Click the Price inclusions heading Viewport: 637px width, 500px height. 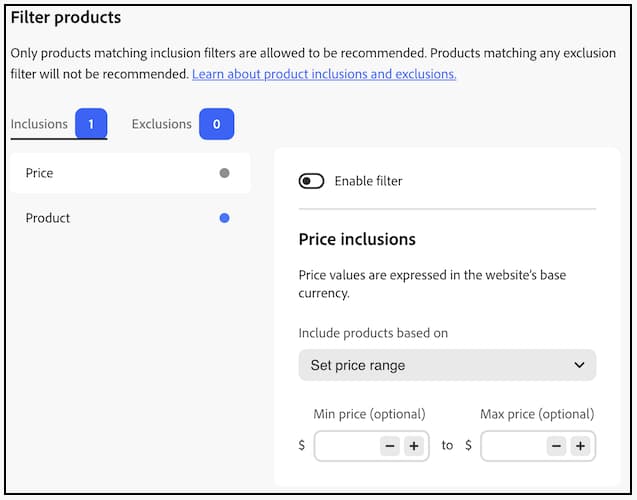coord(357,239)
